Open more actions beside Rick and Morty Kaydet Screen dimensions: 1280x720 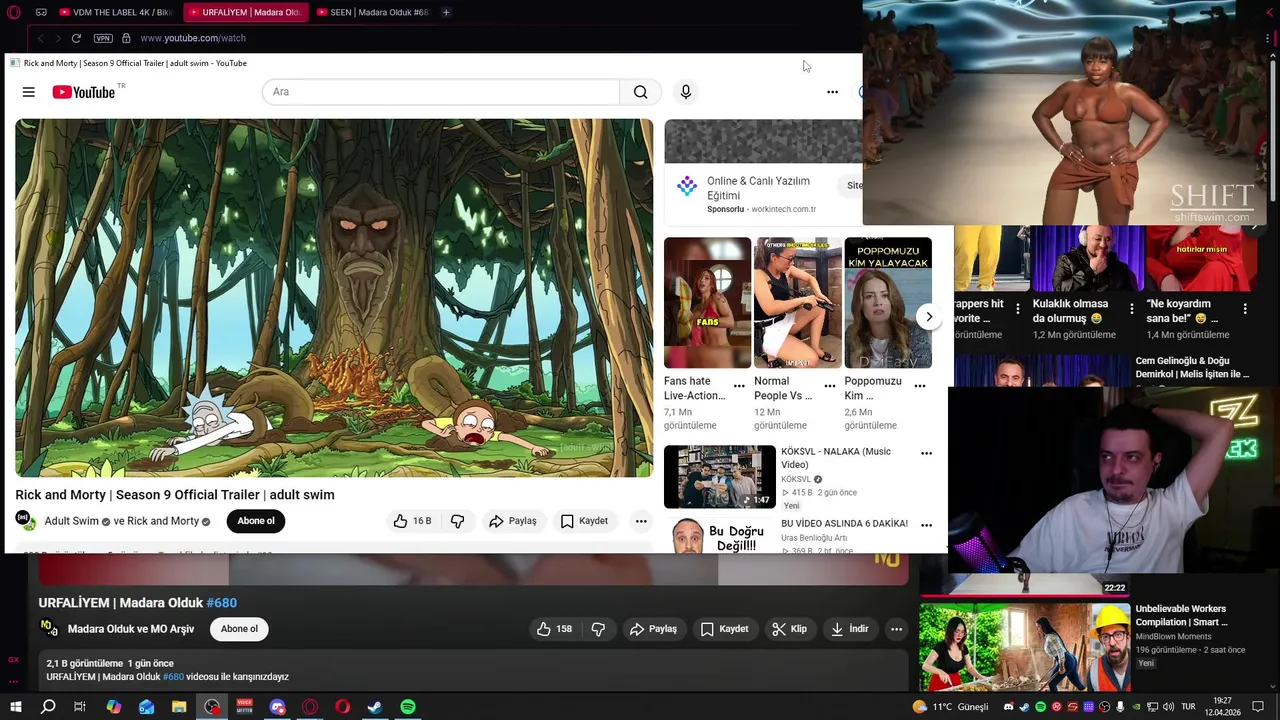(x=641, y=521)
